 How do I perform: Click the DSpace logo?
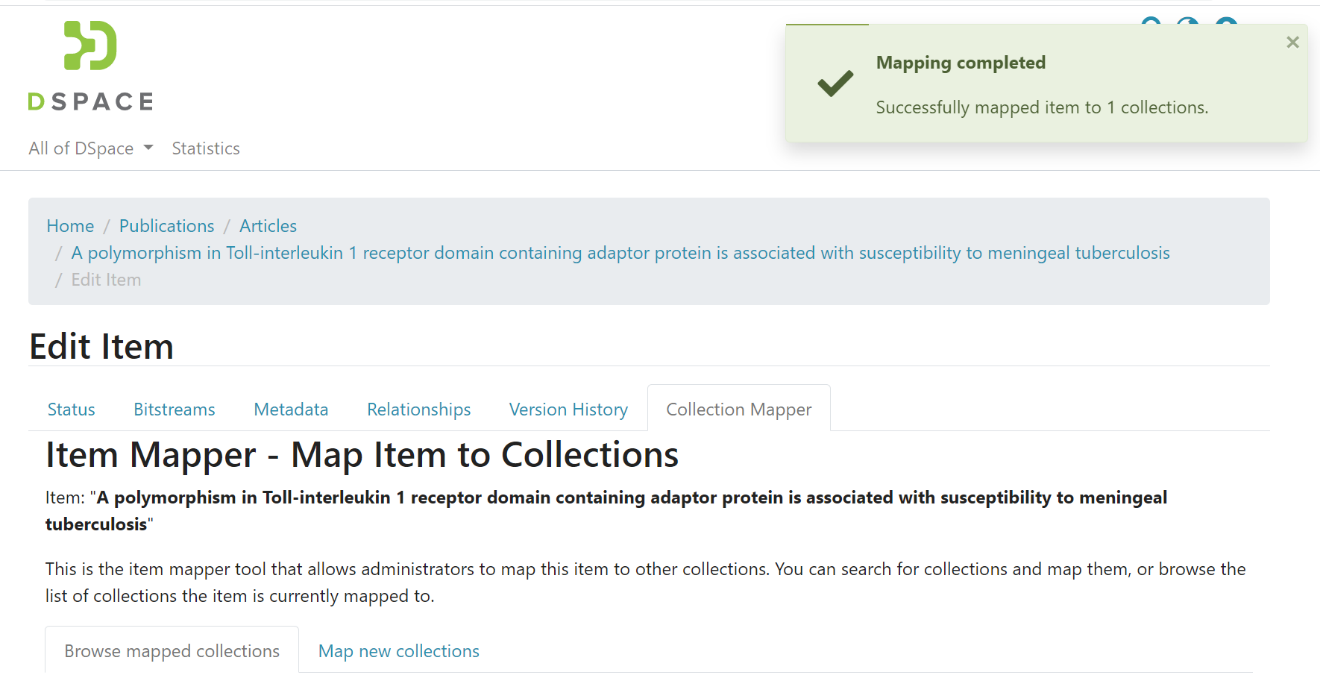click(x=90, y=65)
